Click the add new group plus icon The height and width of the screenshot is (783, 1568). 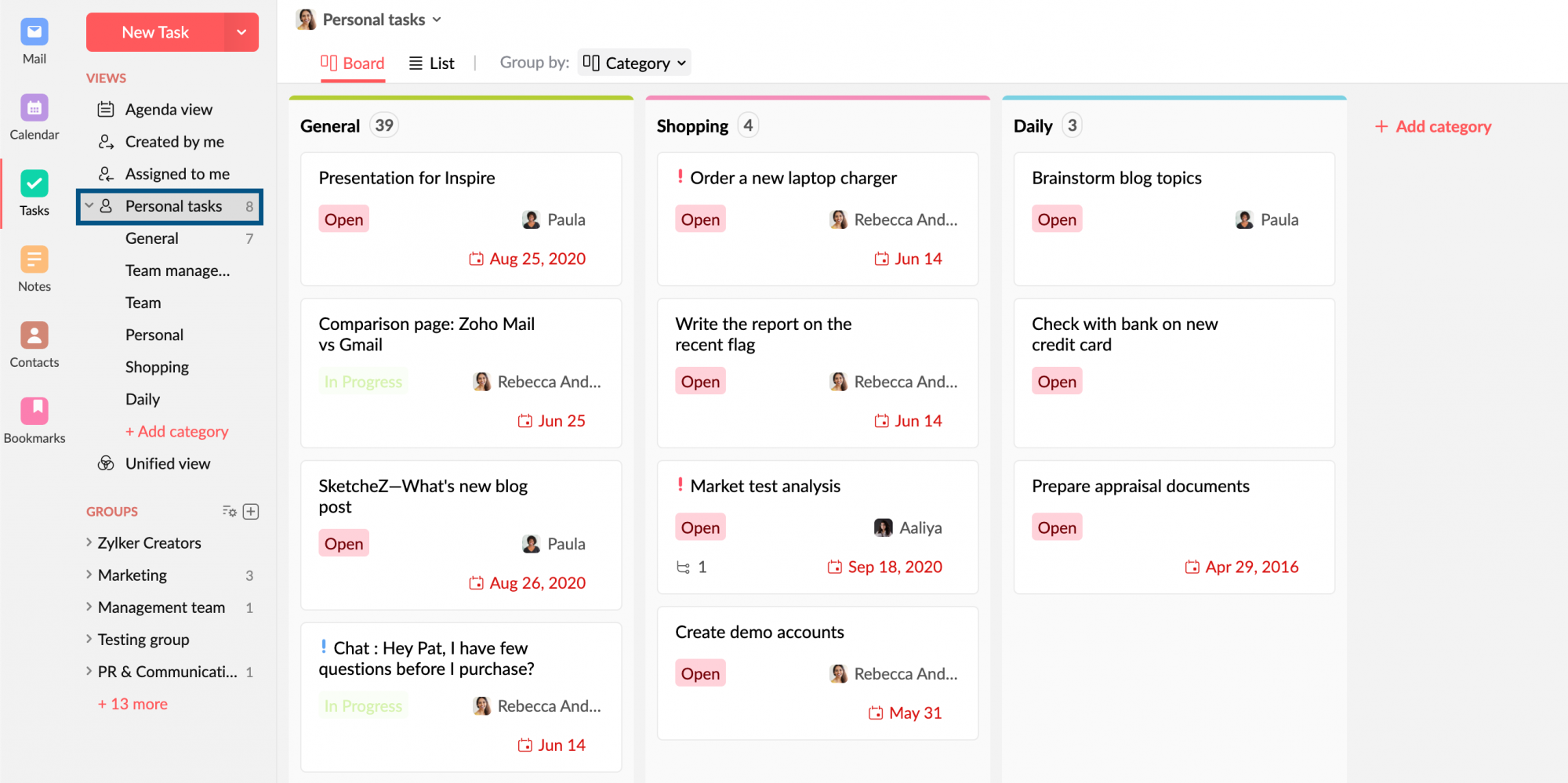251,511
